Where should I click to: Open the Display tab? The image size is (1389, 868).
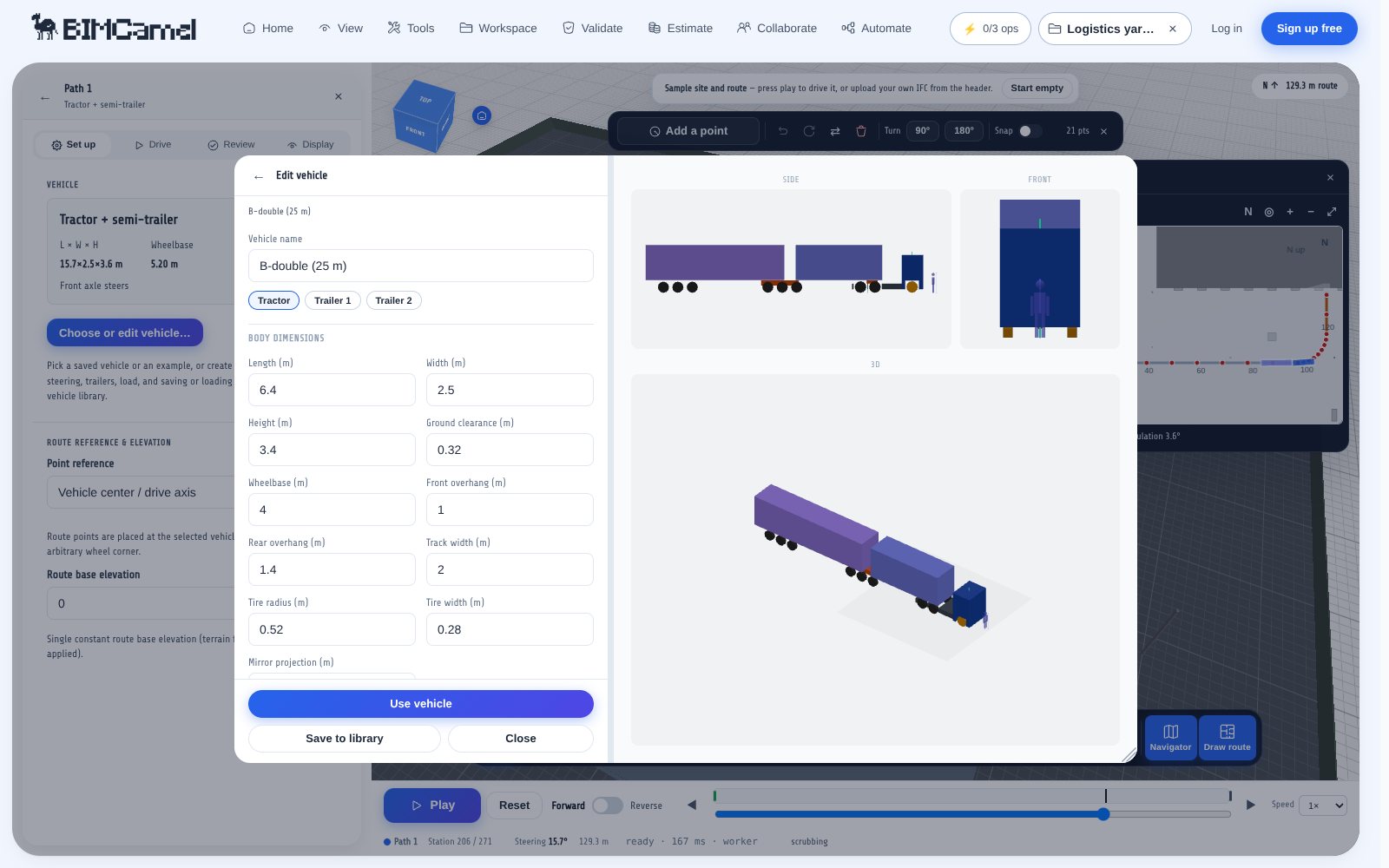click(x=311, y=145)
